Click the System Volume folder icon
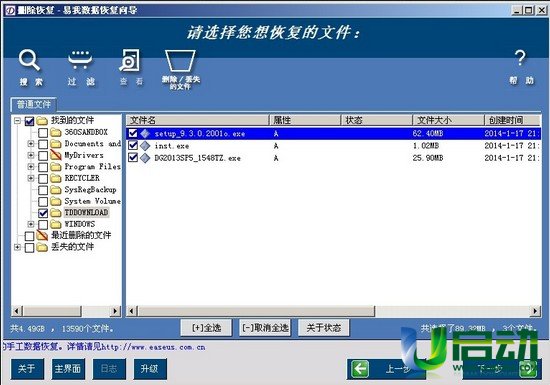Image resolution: width=550 pixels, height=385 pixels. coord(55,201)
